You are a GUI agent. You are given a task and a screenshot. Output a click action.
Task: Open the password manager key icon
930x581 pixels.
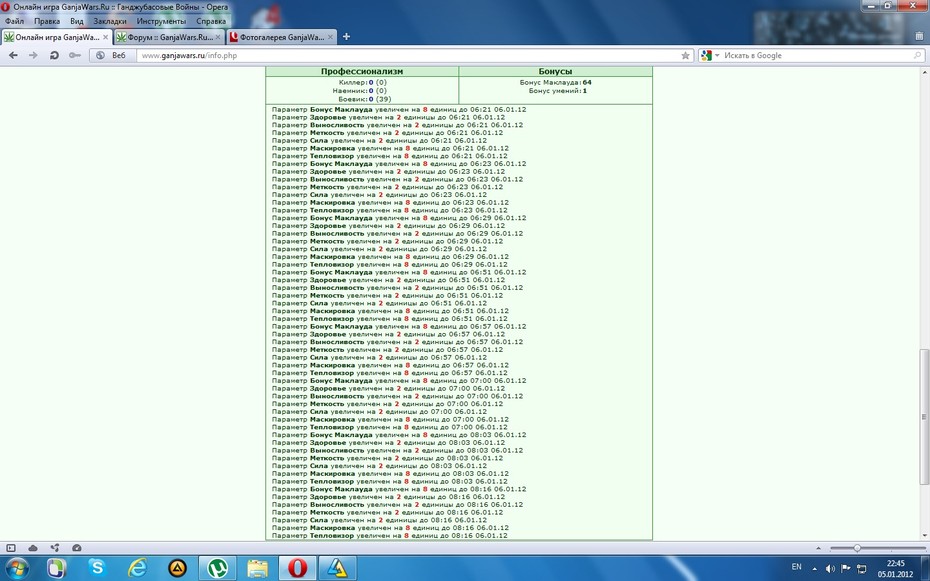click(x=75, y=55)
